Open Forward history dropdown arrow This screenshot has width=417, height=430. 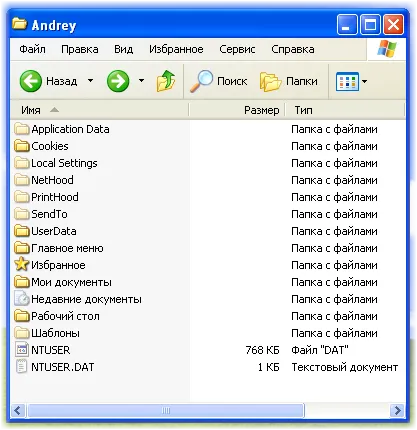(141, 81)
